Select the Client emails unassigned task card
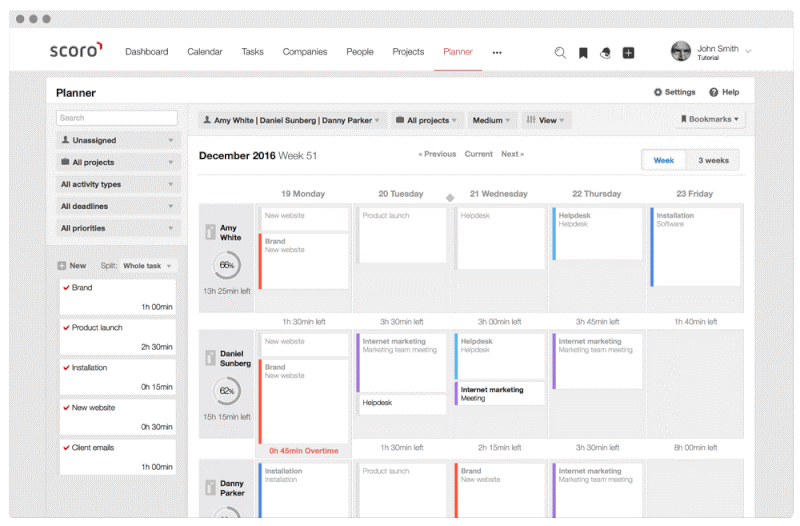The height and width of the screenshot is (526, 800). [118, 458]
